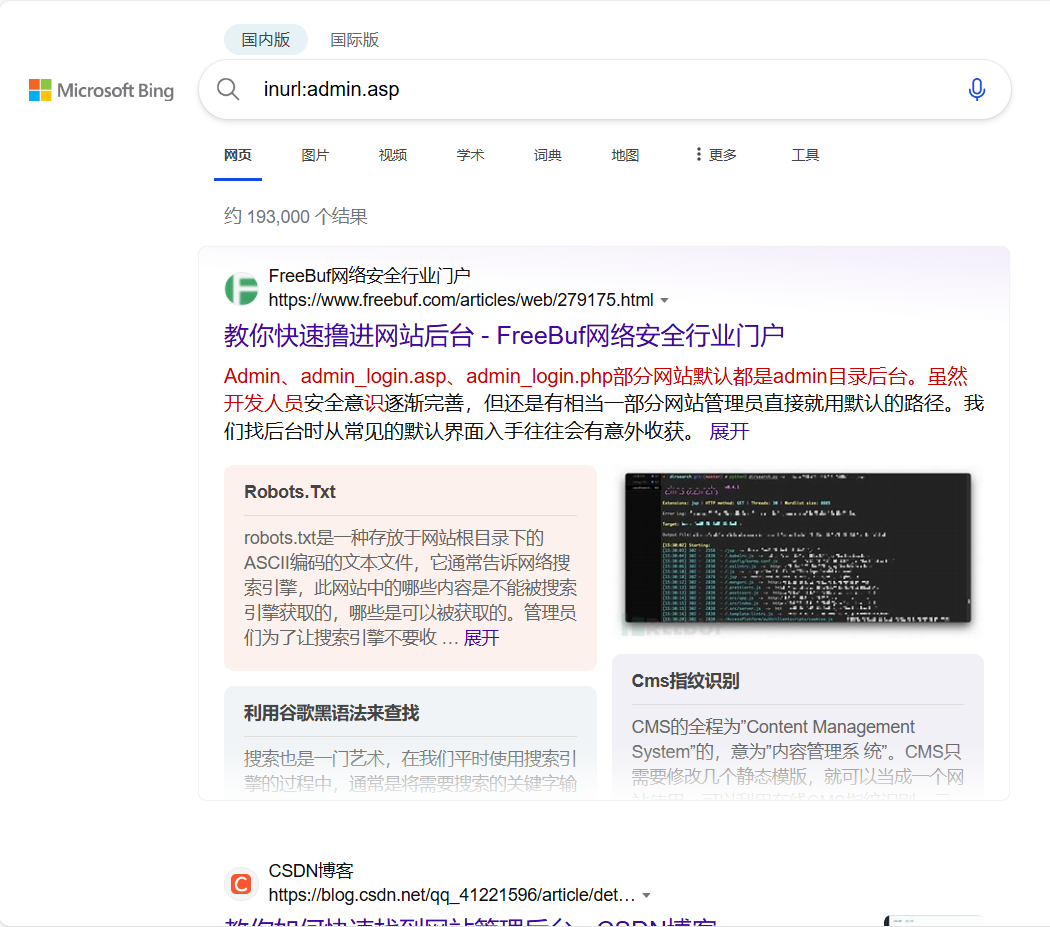
Task: Switch to the 国际版 tab
Action: (x=354, y=40)
